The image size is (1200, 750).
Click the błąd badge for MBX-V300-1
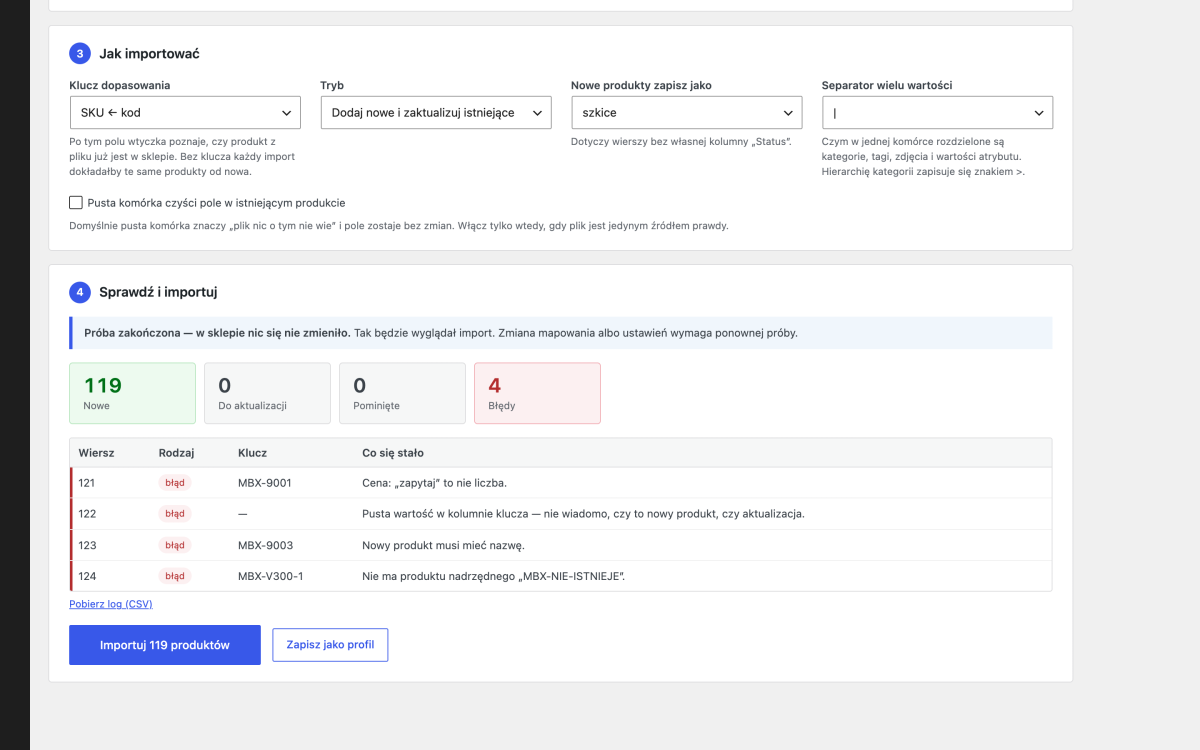pos(175,576)
